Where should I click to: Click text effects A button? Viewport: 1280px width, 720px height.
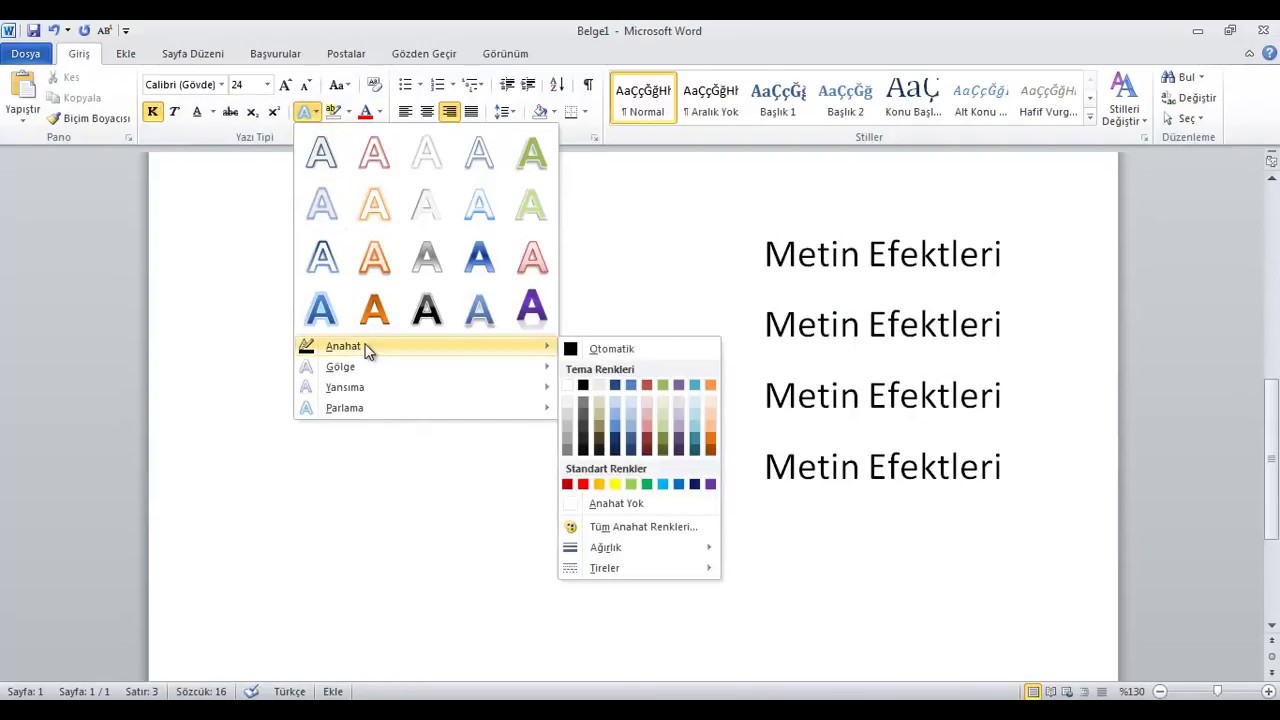[303, 112]
